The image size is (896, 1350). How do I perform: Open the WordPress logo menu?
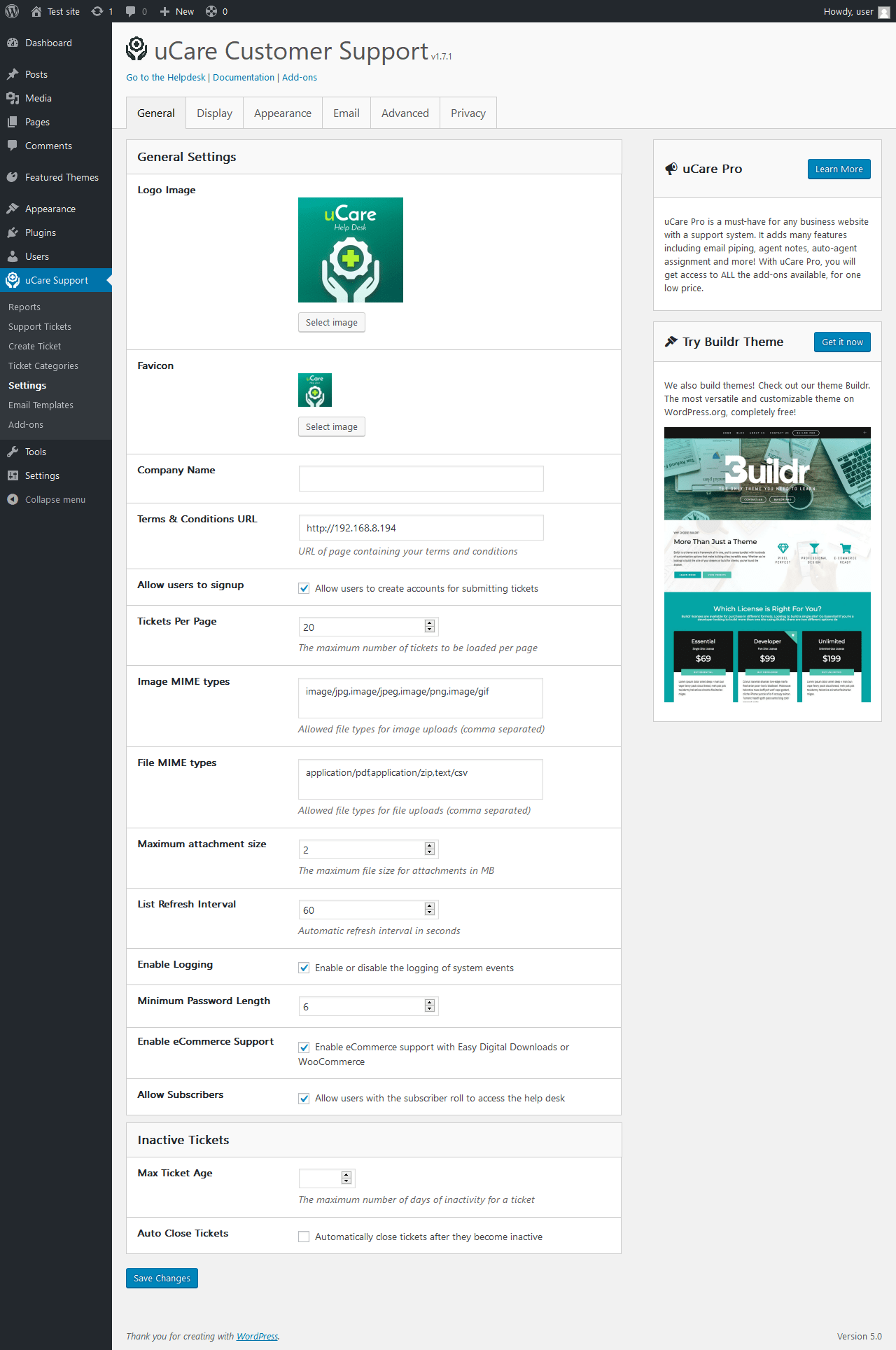click(x=12, y=11)
